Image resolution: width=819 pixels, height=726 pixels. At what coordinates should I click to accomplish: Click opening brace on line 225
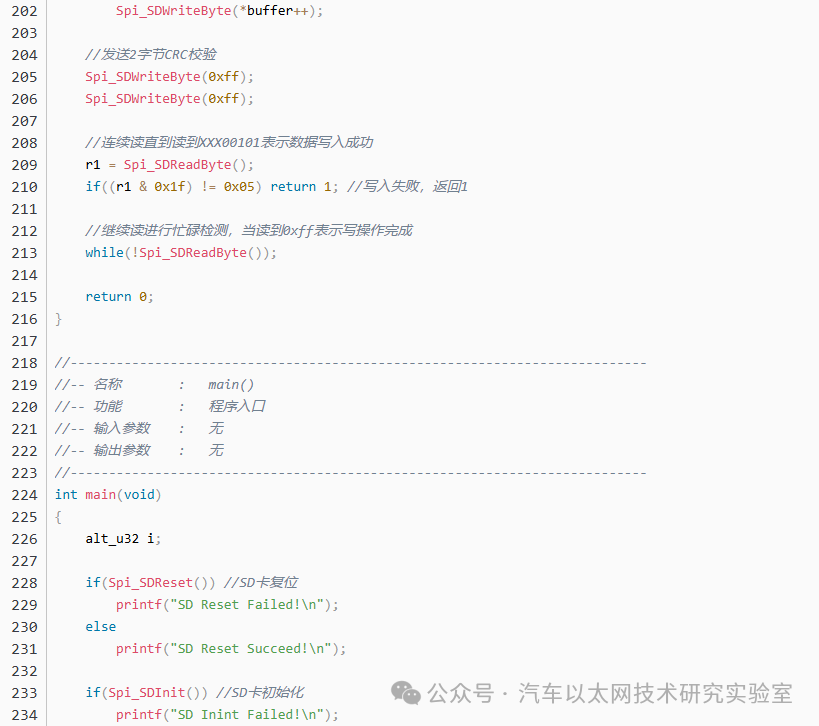[58, 517]
